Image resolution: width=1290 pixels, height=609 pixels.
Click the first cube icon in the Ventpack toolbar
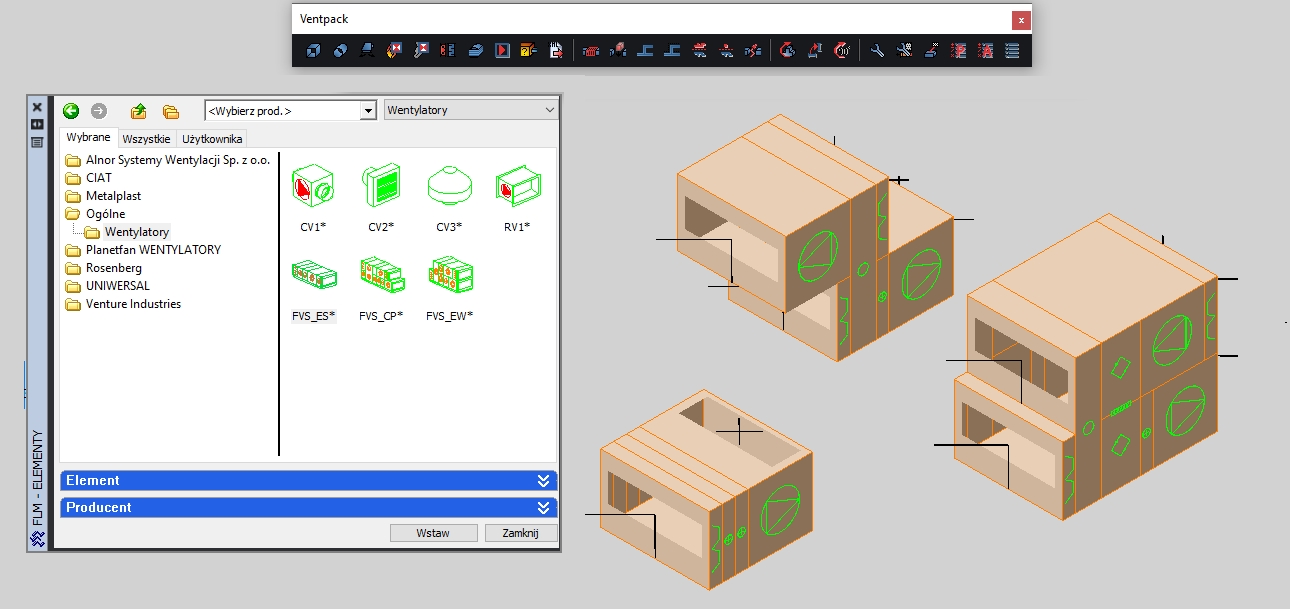pos(313,50)
